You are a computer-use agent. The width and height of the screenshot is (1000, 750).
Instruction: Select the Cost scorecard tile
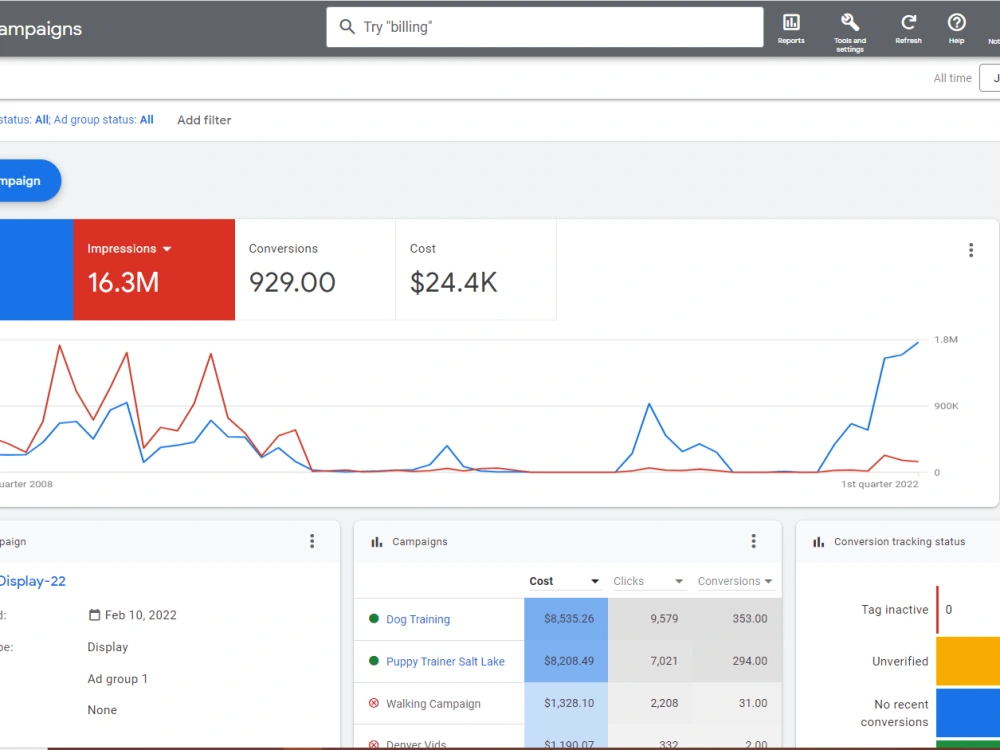476,270
